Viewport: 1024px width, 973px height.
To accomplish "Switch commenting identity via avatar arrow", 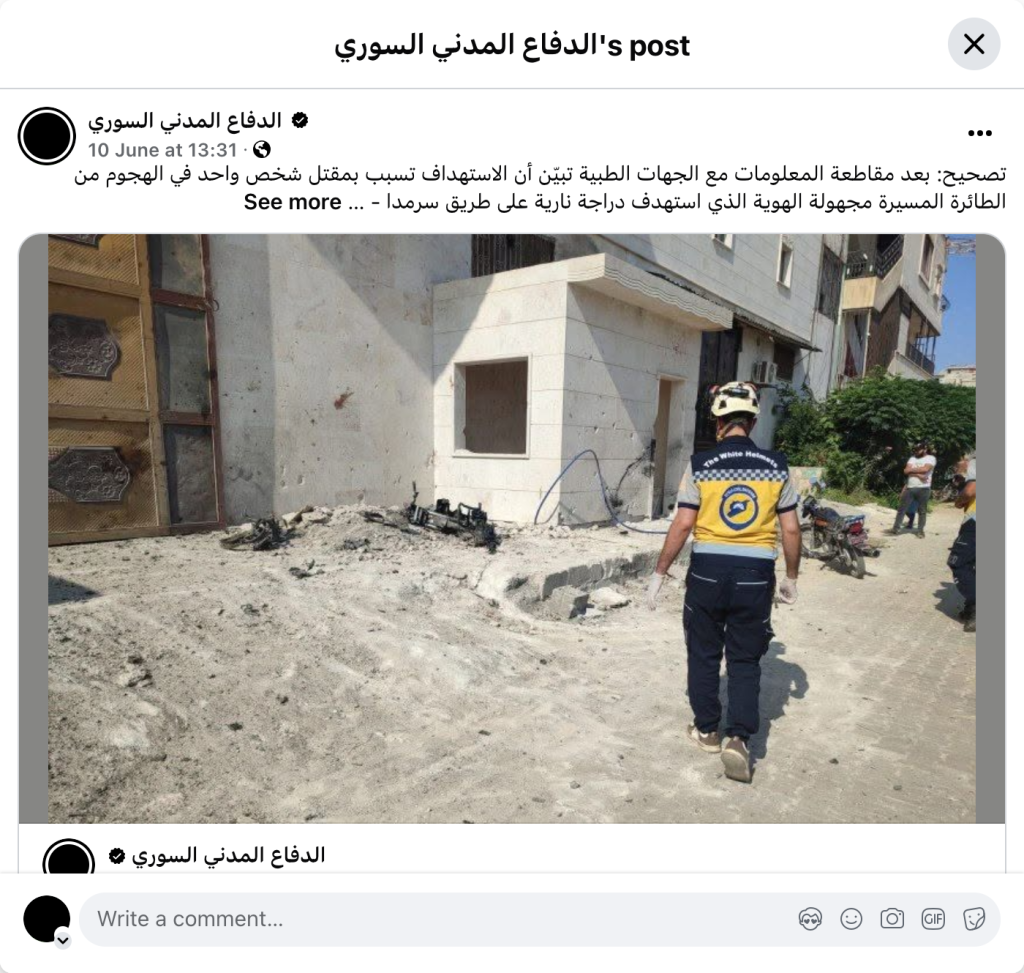I will click(x=63, y=940).
